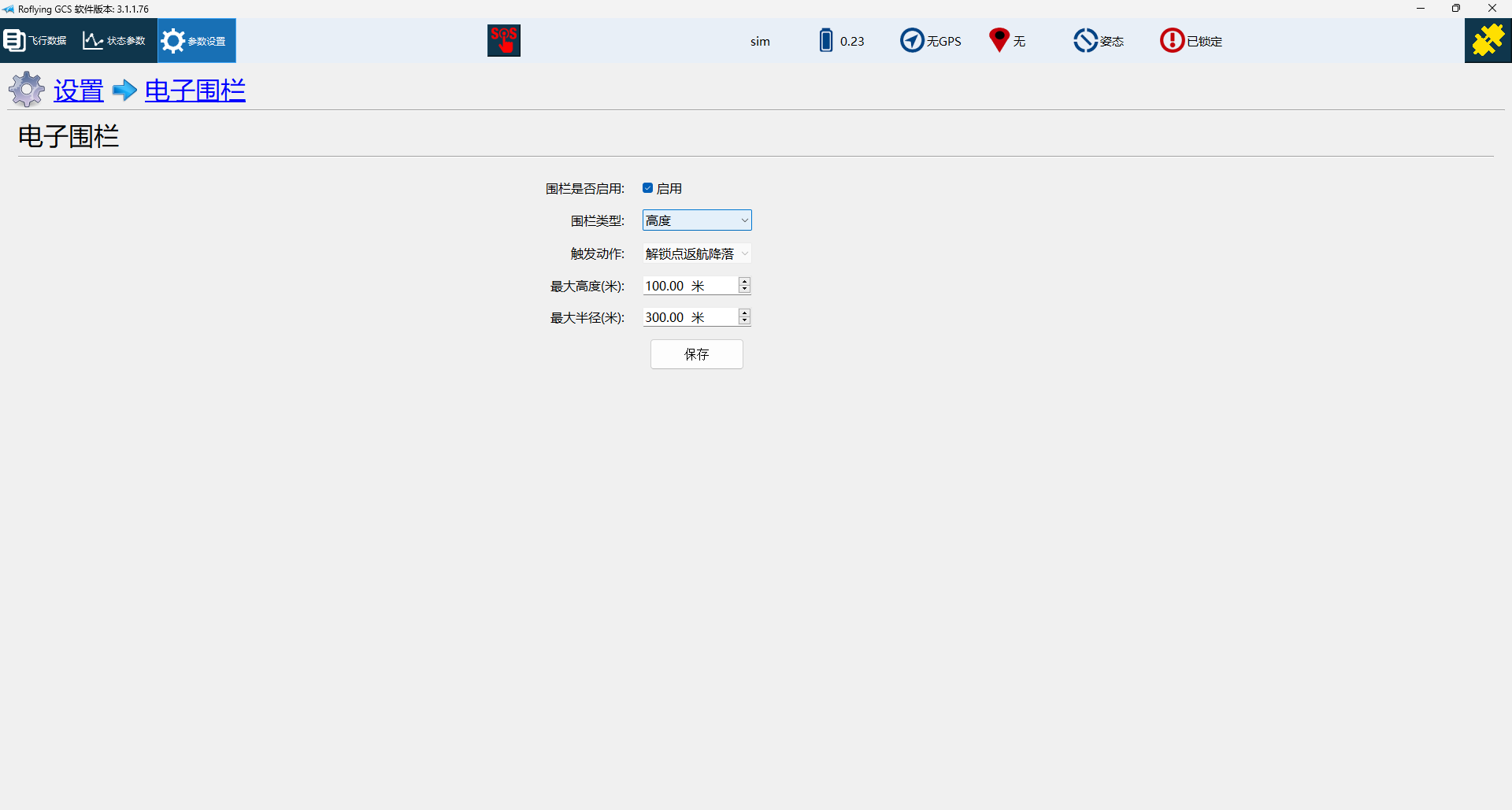Click the 姿态 attitude status icon
The image size is (1512, 810).
click(x=1085, y=40)
